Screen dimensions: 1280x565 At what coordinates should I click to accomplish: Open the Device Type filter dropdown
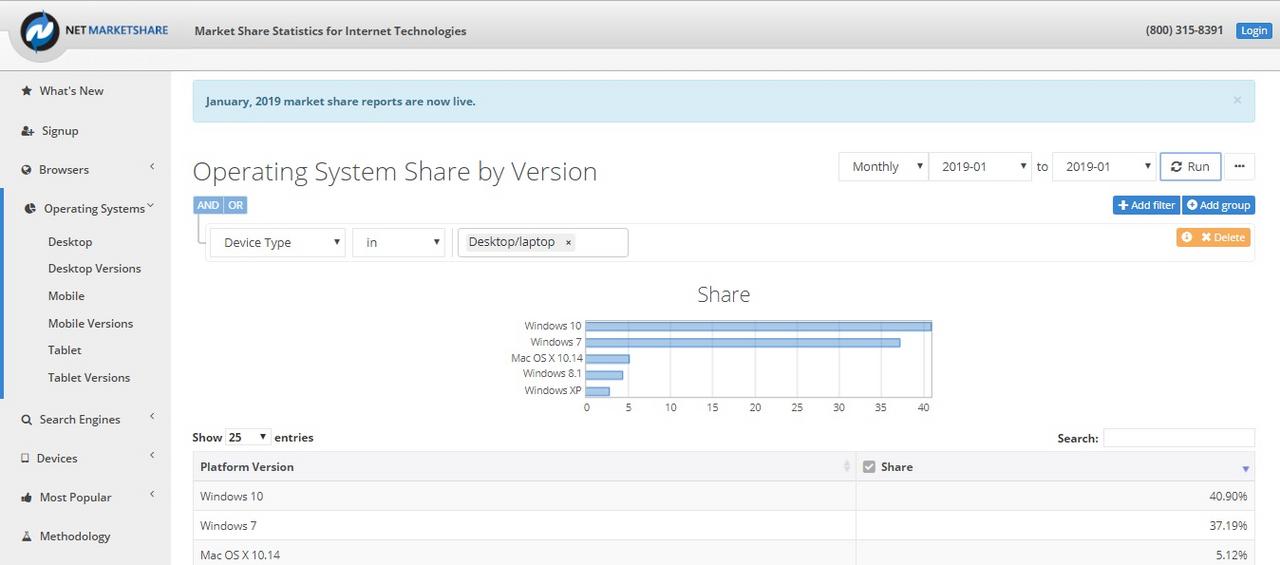pos(277,243)
